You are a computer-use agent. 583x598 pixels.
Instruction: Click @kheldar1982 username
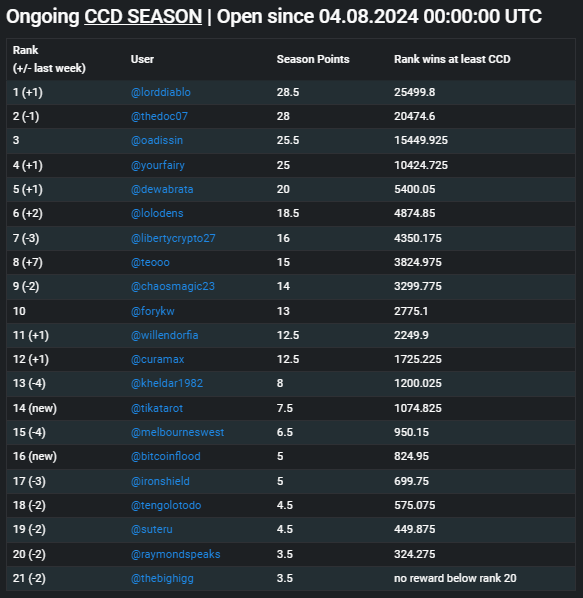pos(167,383)
